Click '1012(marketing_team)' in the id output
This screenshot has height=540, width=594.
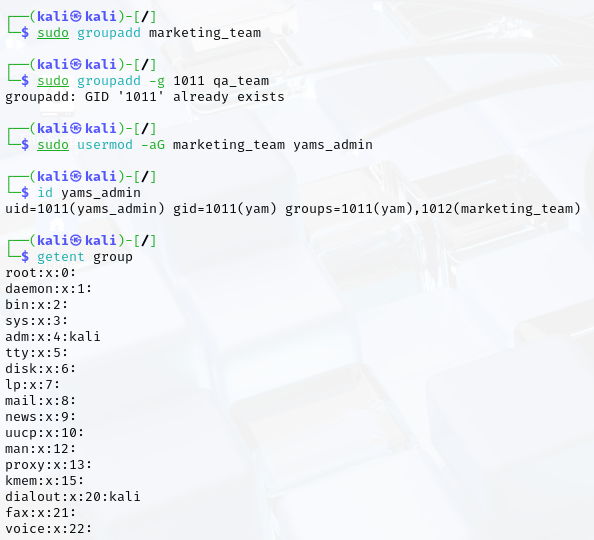501,209
